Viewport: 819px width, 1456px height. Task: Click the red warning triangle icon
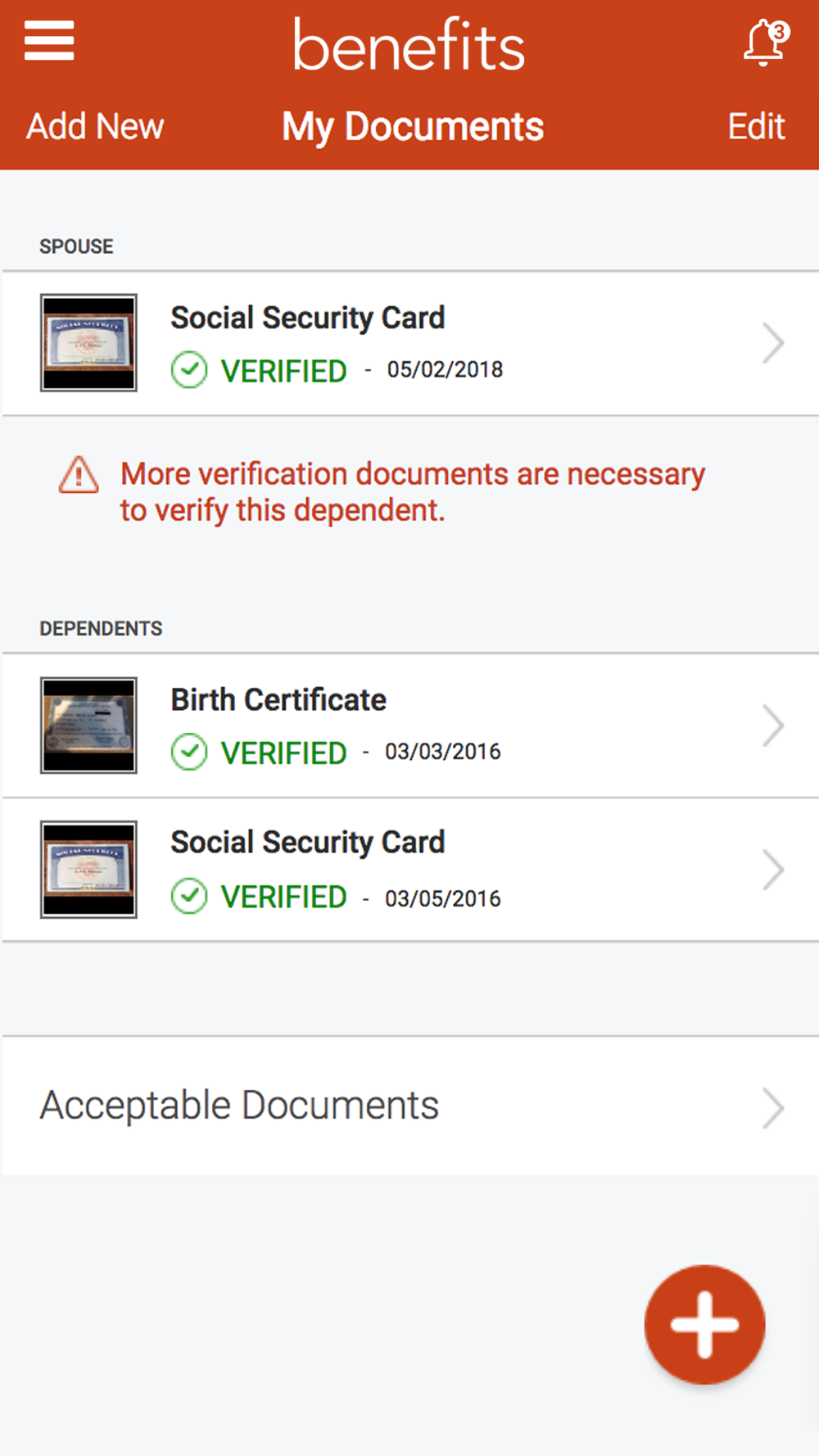pos(79,475)
